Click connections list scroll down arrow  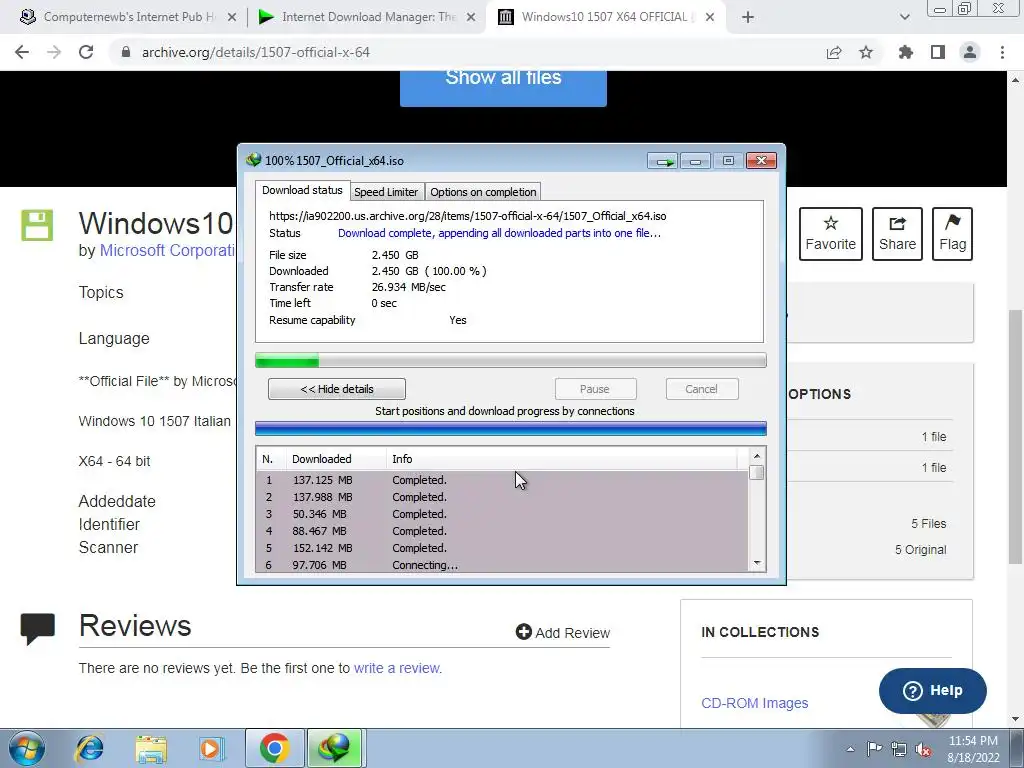point(757,562)
